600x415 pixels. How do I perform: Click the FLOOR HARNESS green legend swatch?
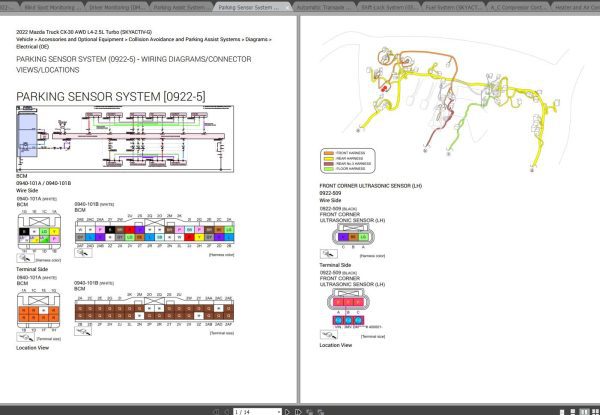[x=329, y=169]
